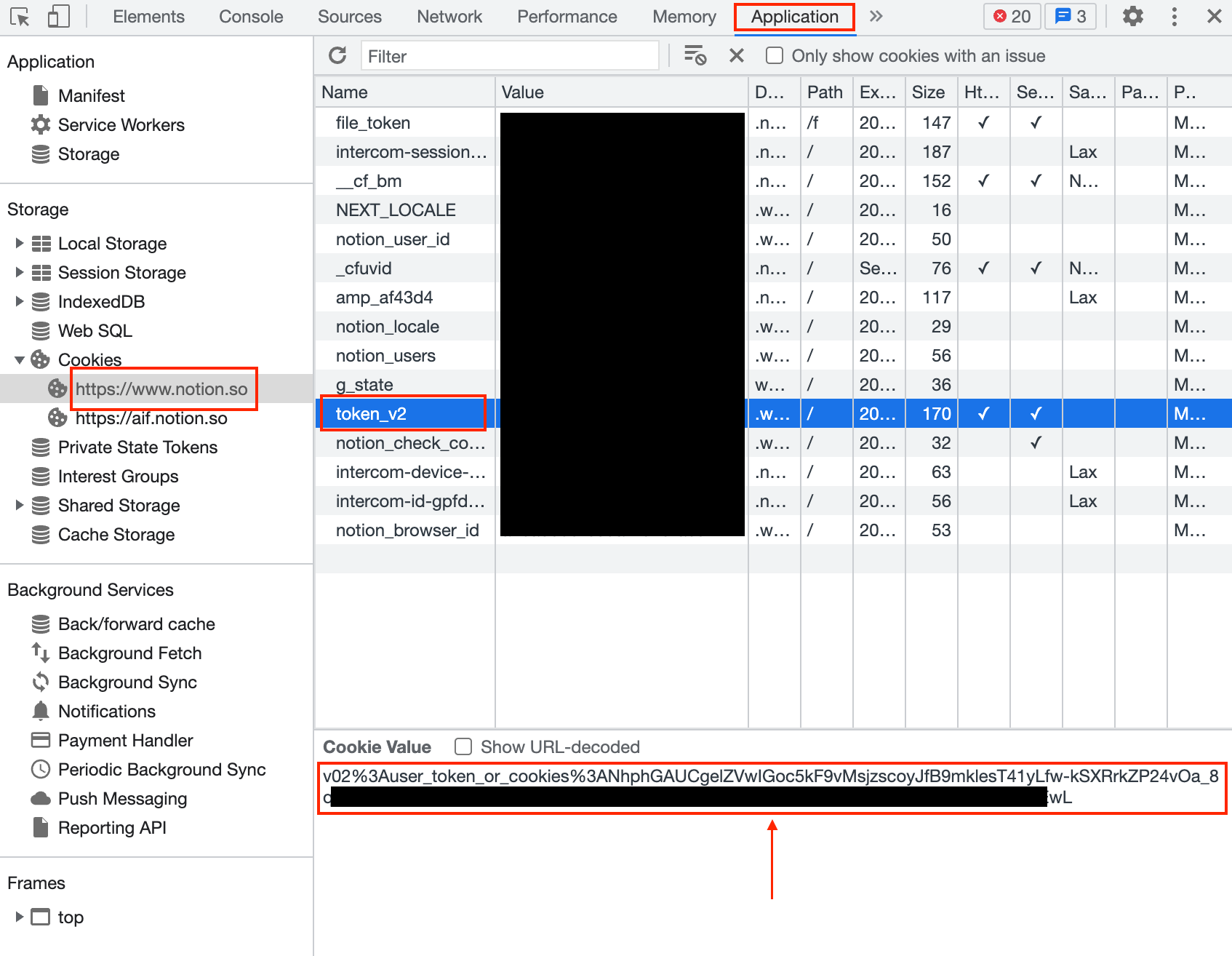Select the notion_user_id cookie row
1232x956 pixels.
[393, 239]
